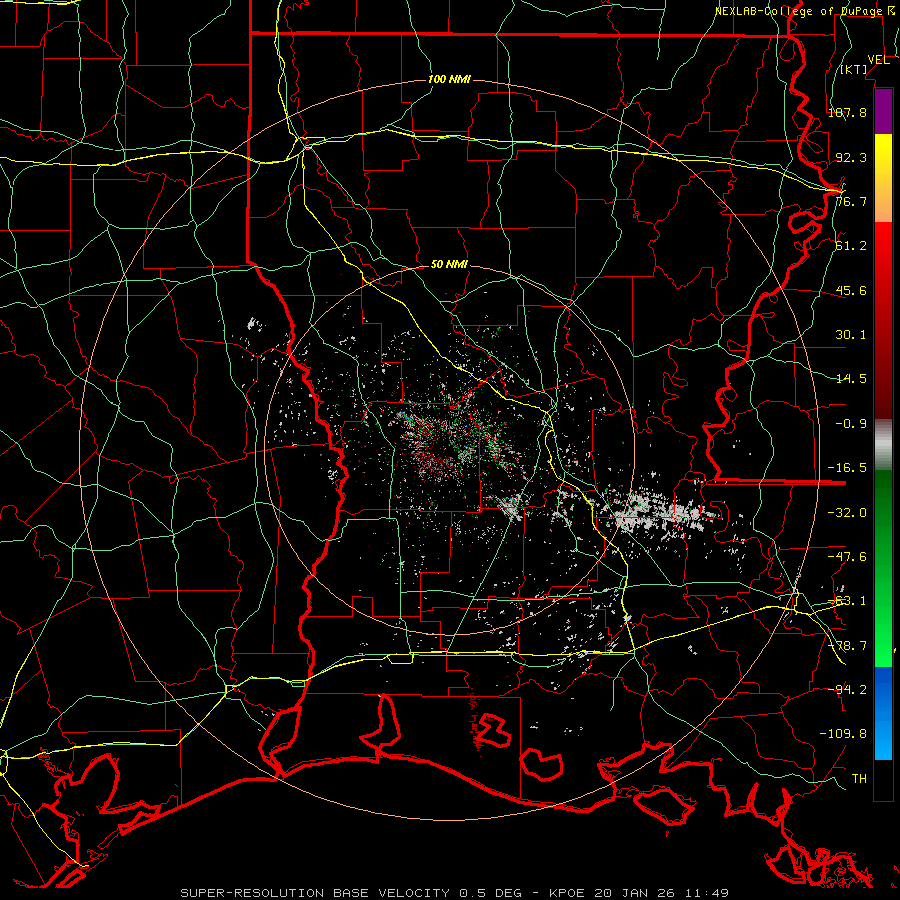
Task: Click the -32.0 velocity scale value
Action: 847,513
